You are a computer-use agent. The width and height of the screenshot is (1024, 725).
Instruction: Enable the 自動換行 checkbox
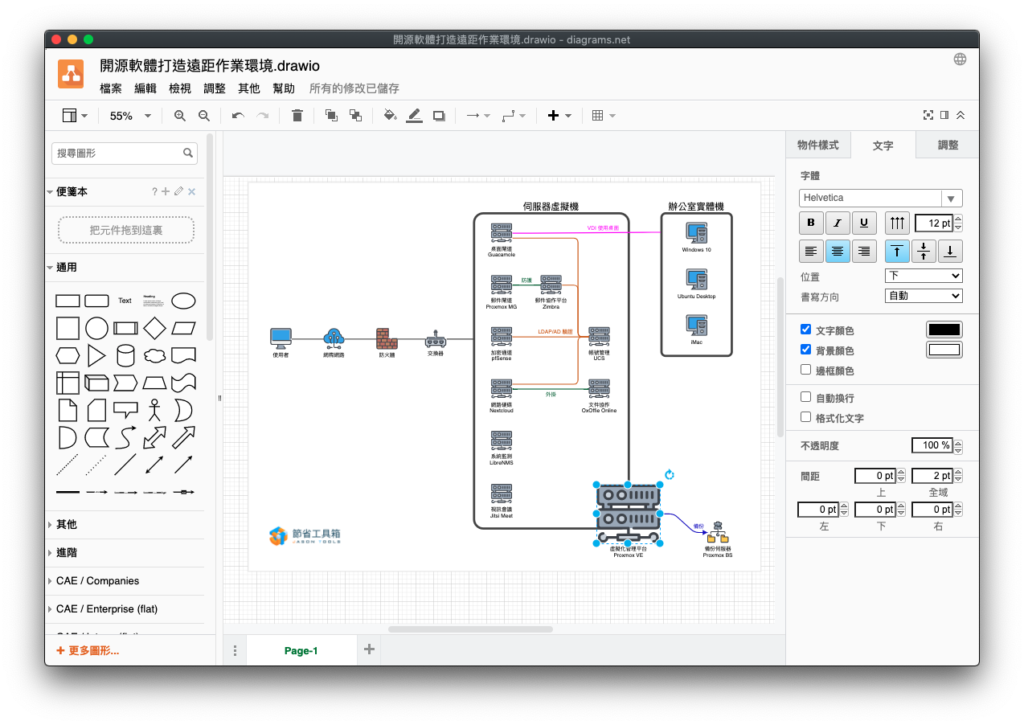[806, 397]
